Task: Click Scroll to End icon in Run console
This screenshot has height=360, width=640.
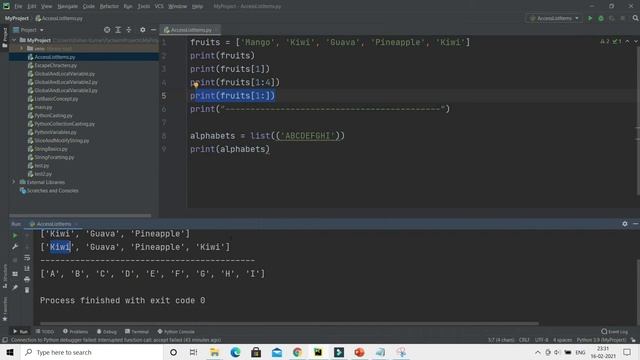Action: click(27, 268)
